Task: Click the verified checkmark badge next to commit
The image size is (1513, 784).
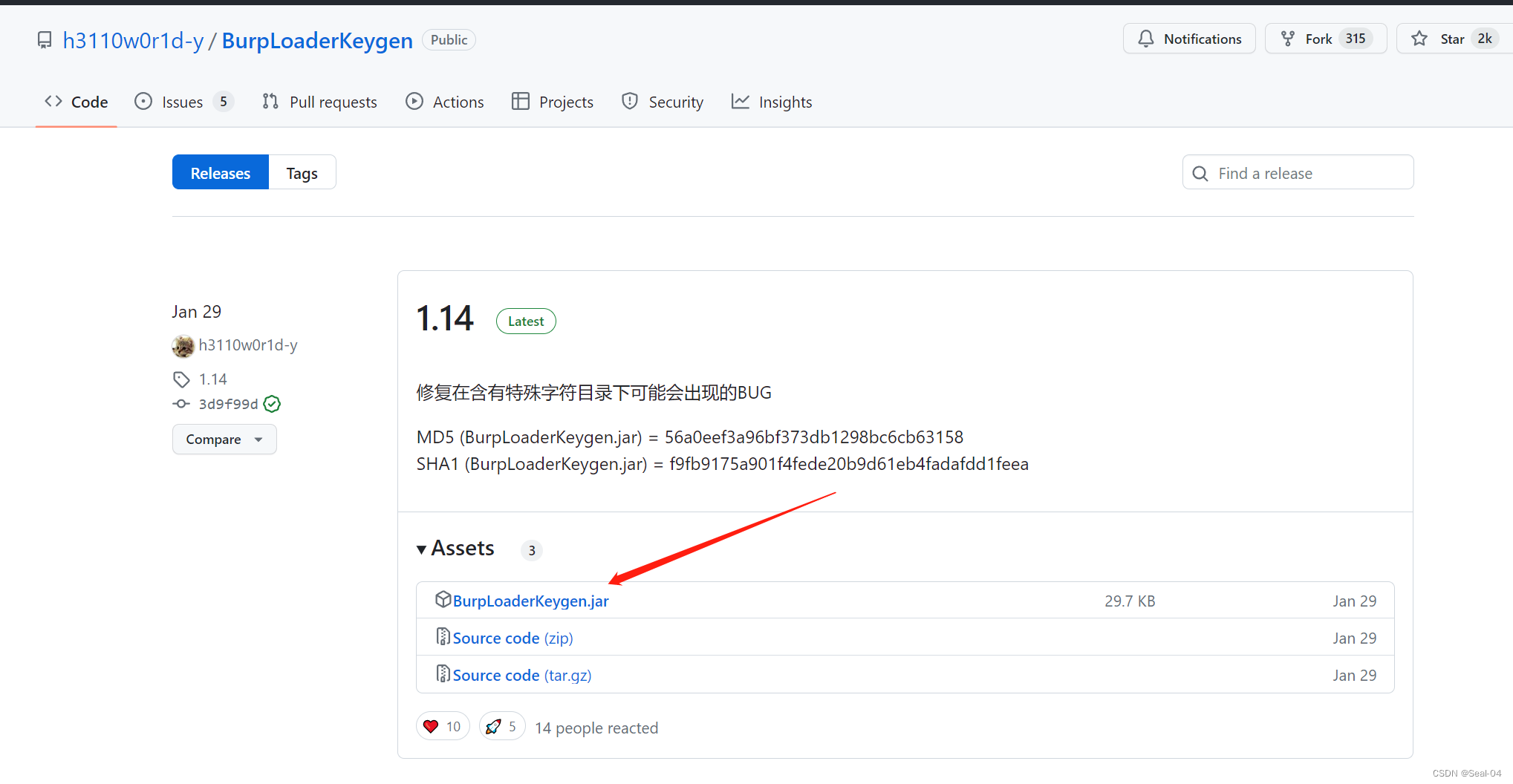Action: click(273, 404)
